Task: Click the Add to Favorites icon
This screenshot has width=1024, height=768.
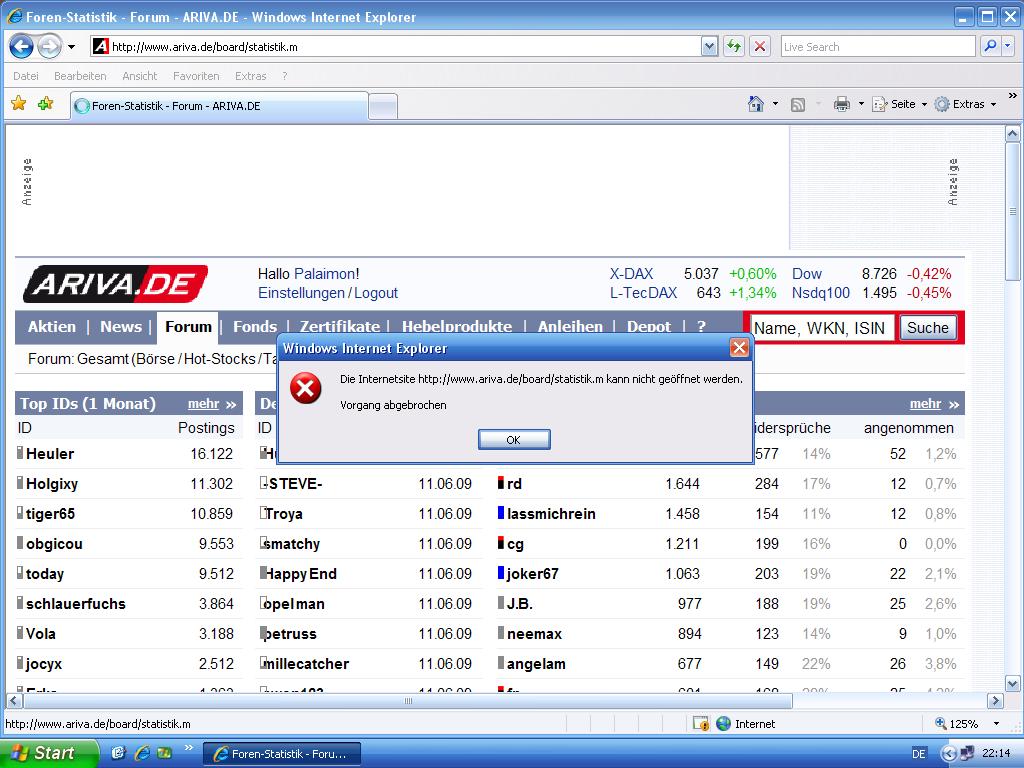Action: (45, 104)
